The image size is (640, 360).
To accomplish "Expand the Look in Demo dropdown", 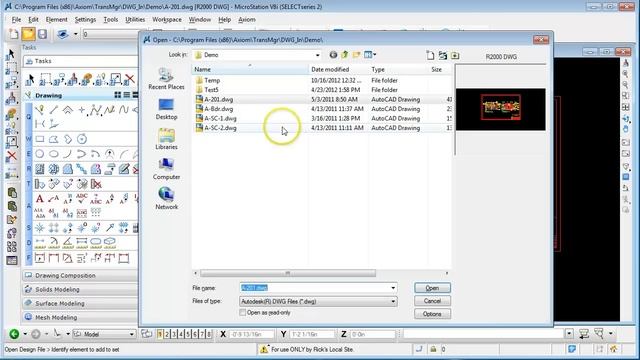I will tap(317, 55).
